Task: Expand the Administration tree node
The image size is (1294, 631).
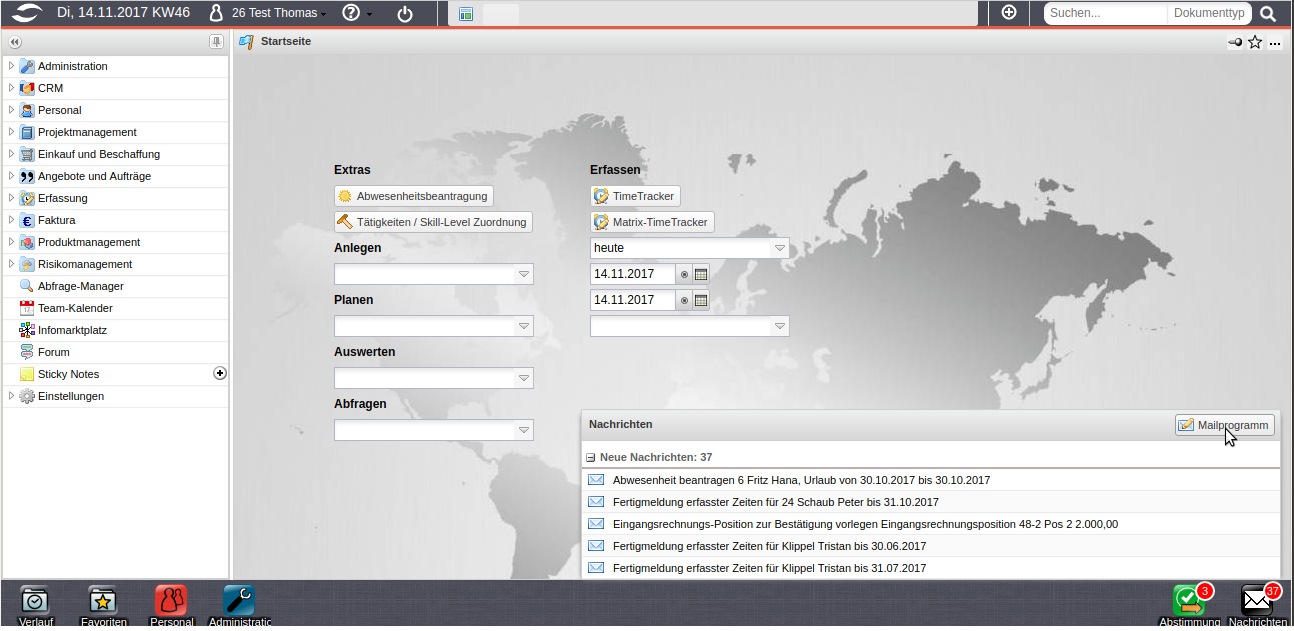Action: point(11,66)
